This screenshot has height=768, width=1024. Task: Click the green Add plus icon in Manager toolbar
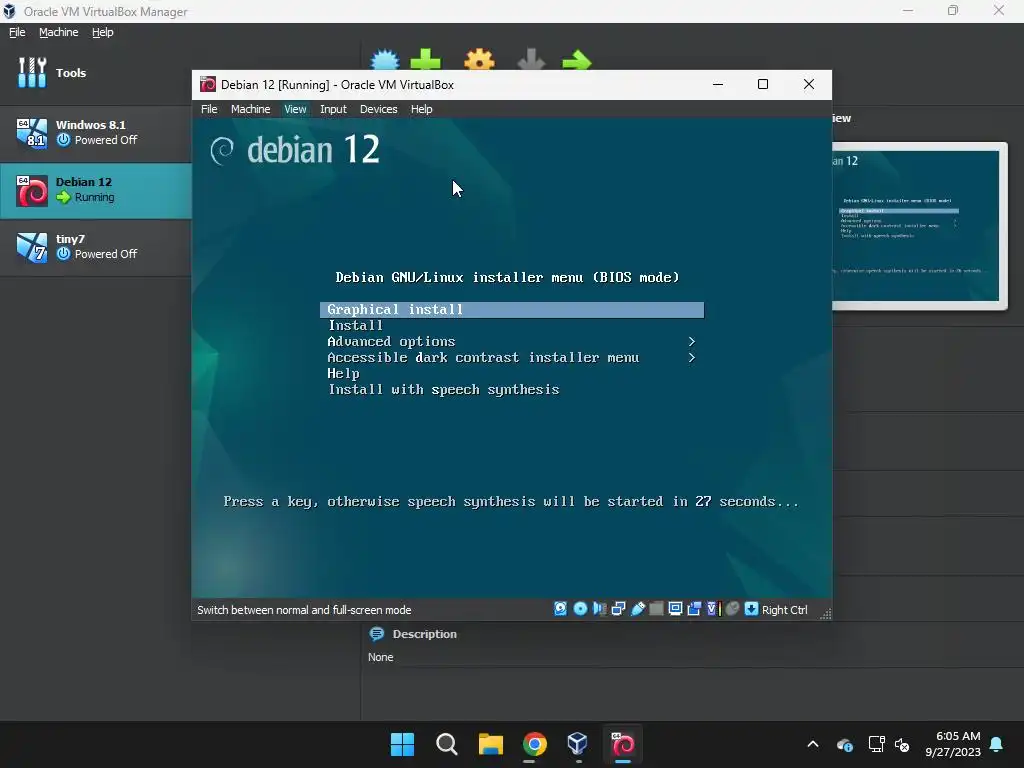point(425,60)
